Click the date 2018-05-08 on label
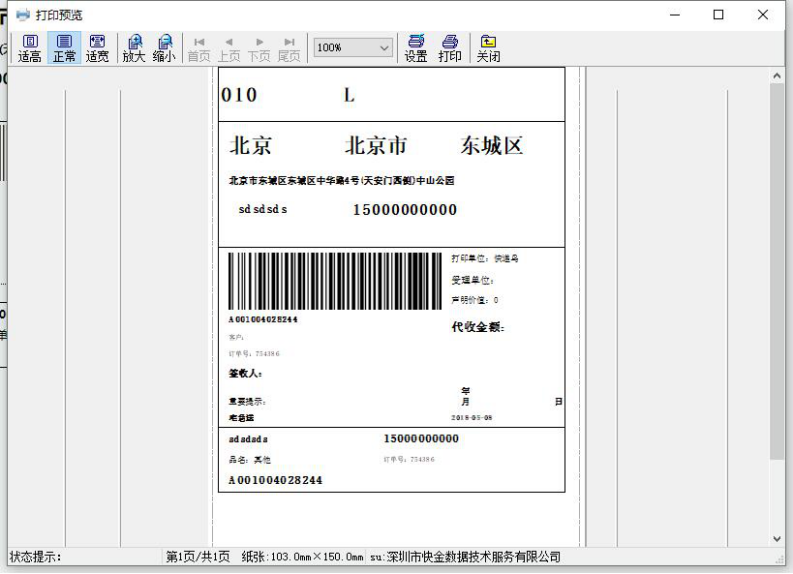Image resolution: width=793 pixels, height=574 pixels. click(472, 418)
